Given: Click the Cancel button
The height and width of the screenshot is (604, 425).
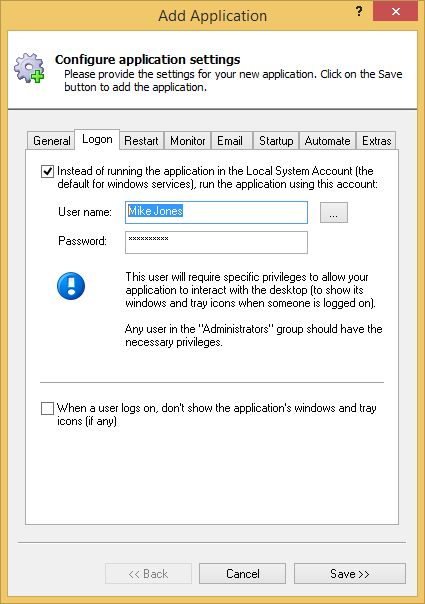Looking at the screenshot, I should click(242, 574).
